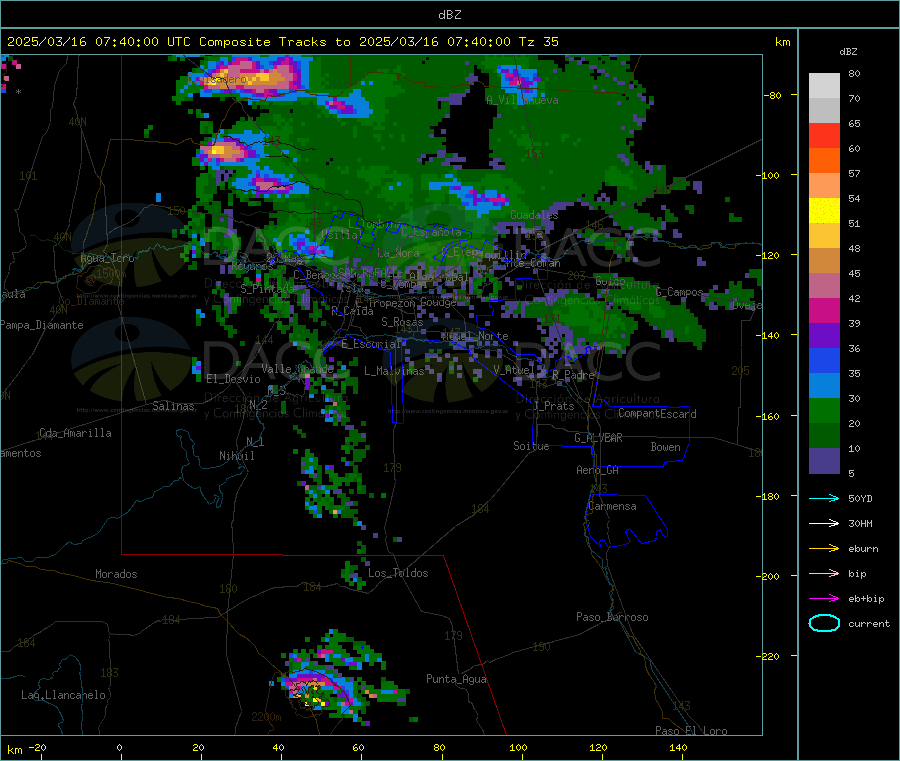Viewport: 900px width, 761px height.
Task: Click the 'A_Villanueva' map label
Action: pos(522,100)
